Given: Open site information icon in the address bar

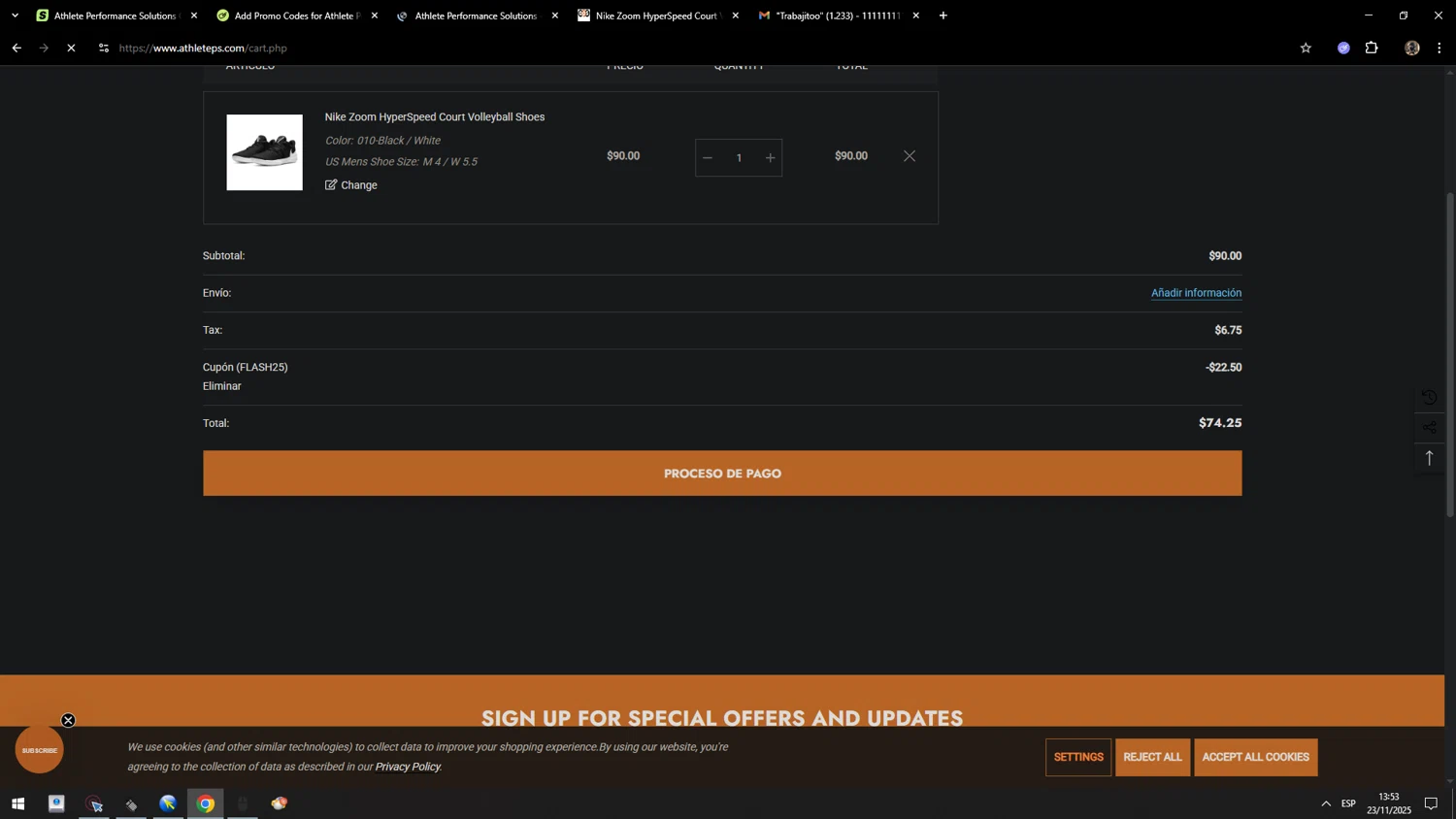Looking at the screenshot, I should (104, 48).
